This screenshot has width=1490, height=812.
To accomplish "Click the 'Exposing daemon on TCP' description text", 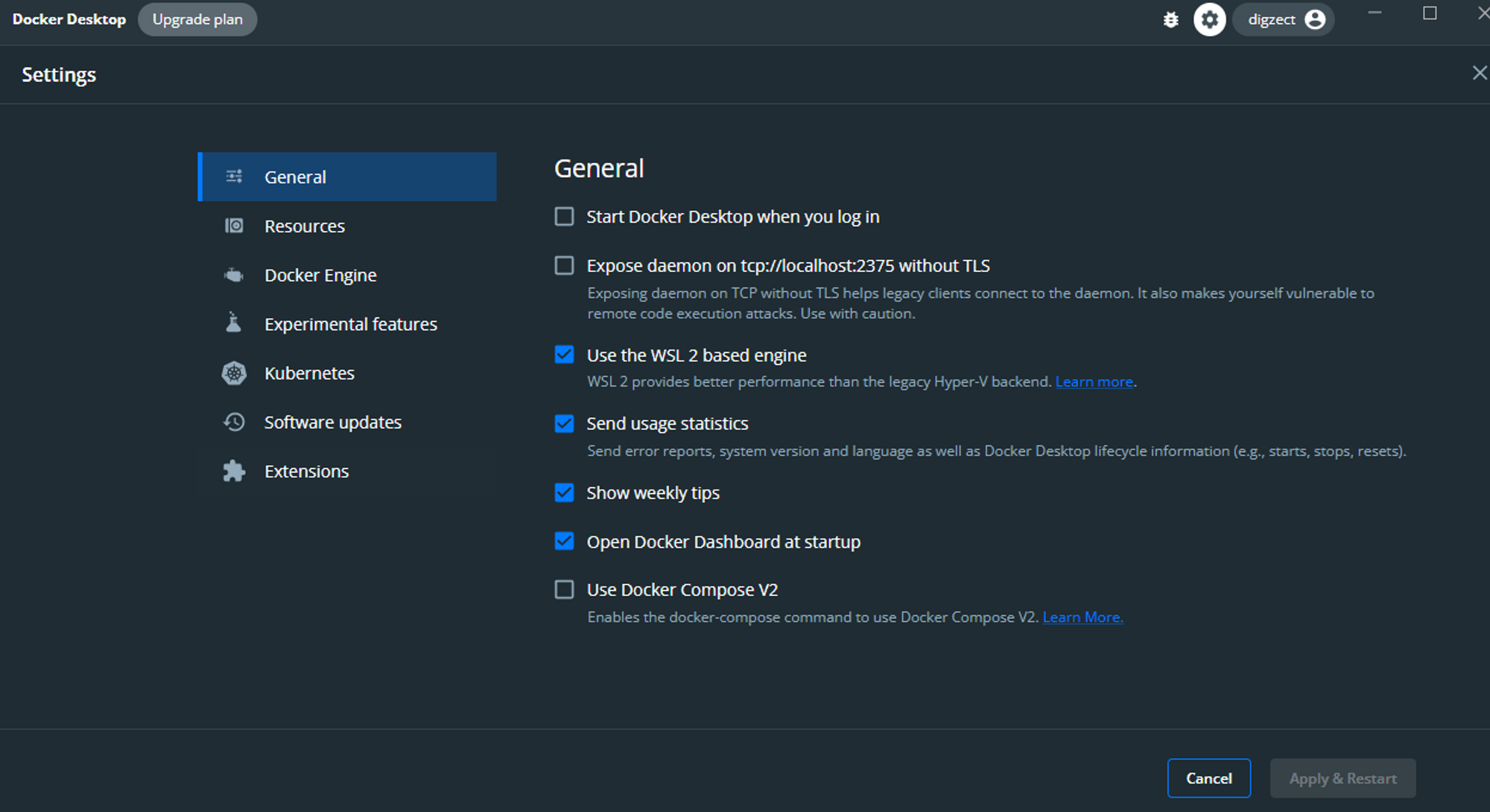I will 980,303.
